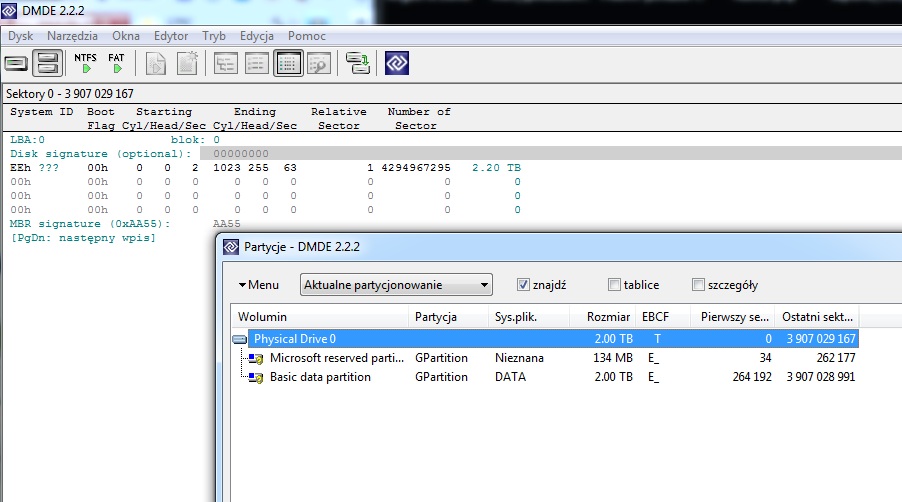Screen dimensions: 902x502
Task: Select the Basic data partition row
Action: coord(545,377)
